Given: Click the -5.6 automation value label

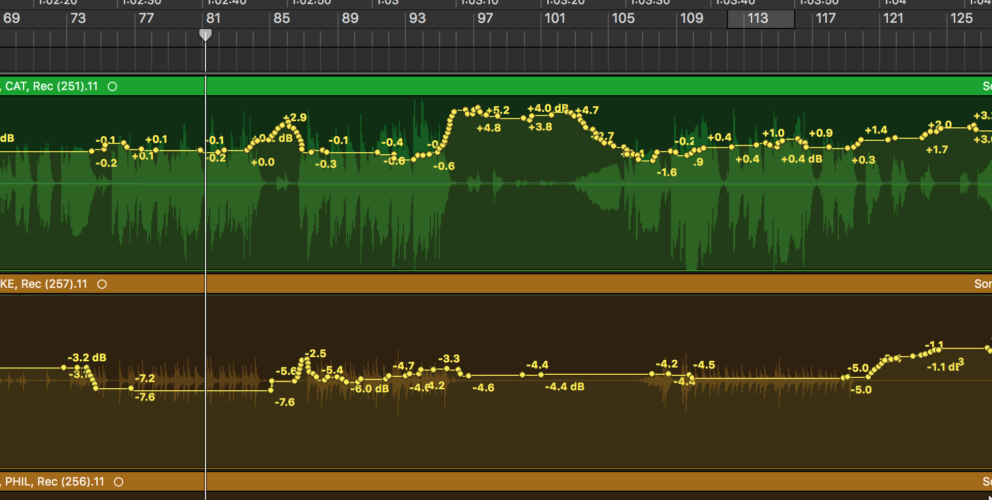Looking at the screenshot, I should coord(286,371).
